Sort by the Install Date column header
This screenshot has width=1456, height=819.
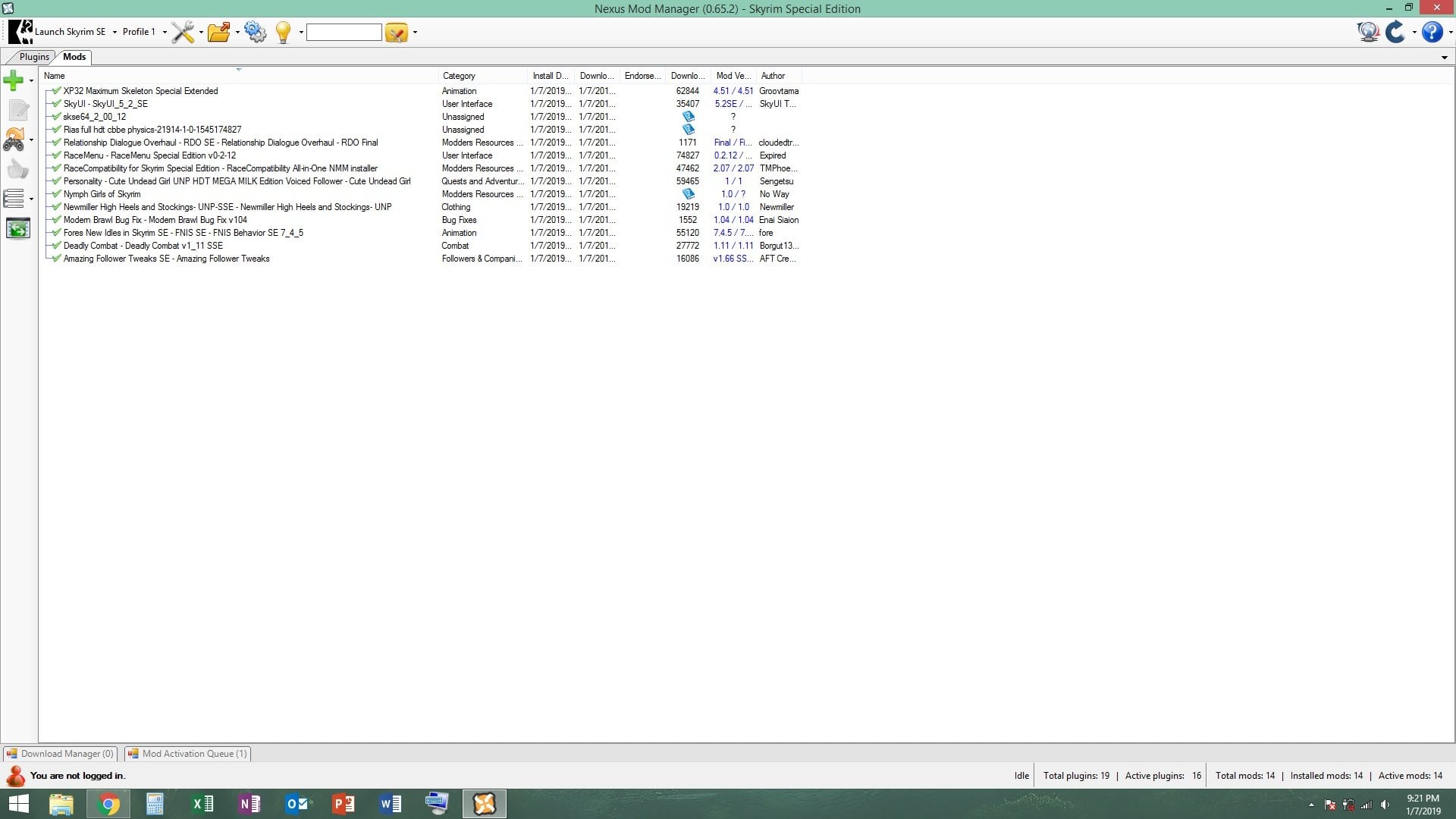(551, 76)
